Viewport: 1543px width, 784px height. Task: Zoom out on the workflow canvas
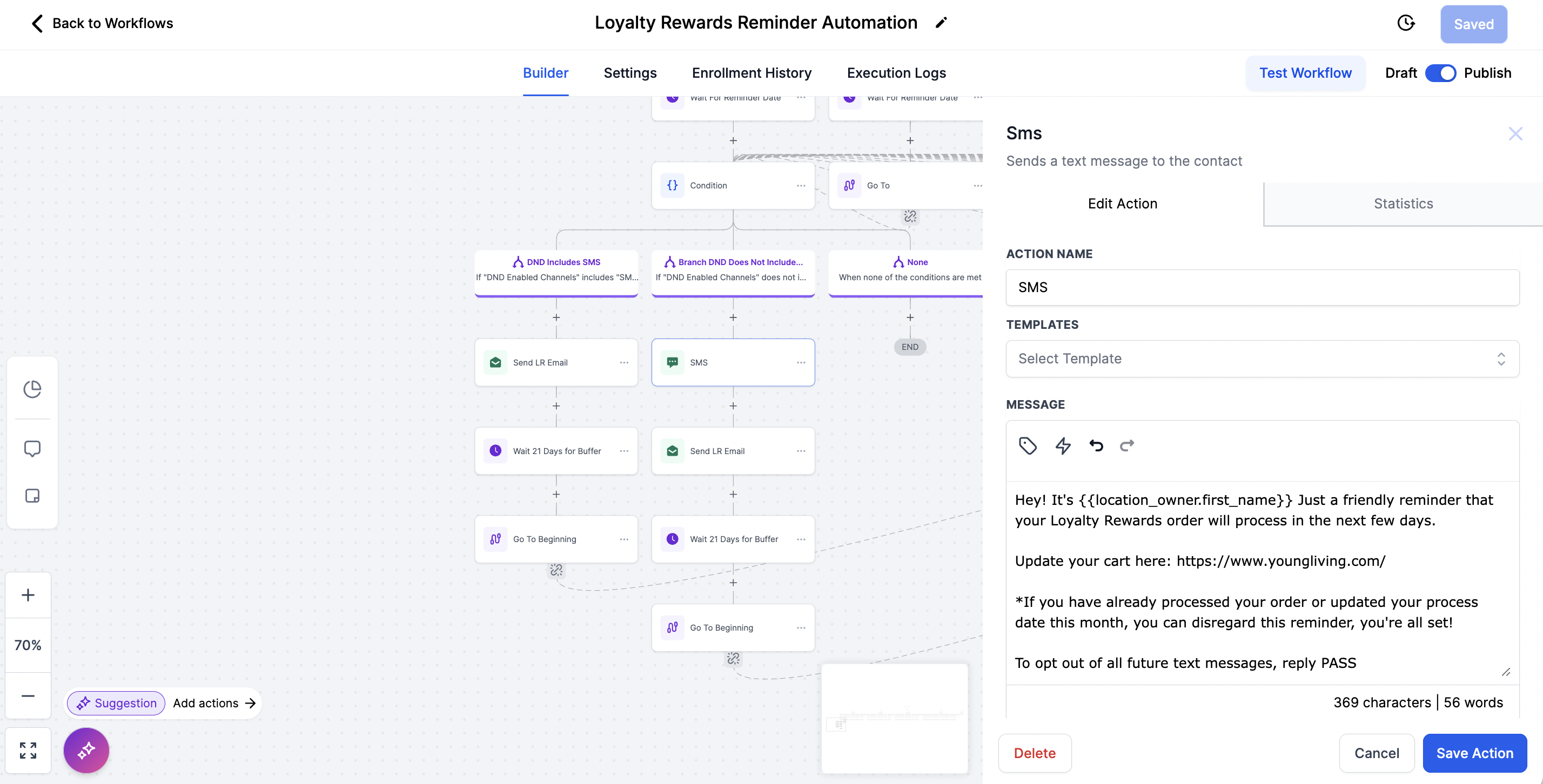click(28, 696)
